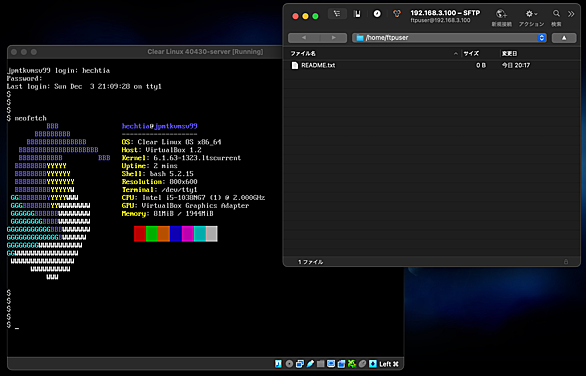Click the green arrows icon in VirtualBox
This screenshot has height=376, width=586.
pyautogui.click(x=352, y=364)
